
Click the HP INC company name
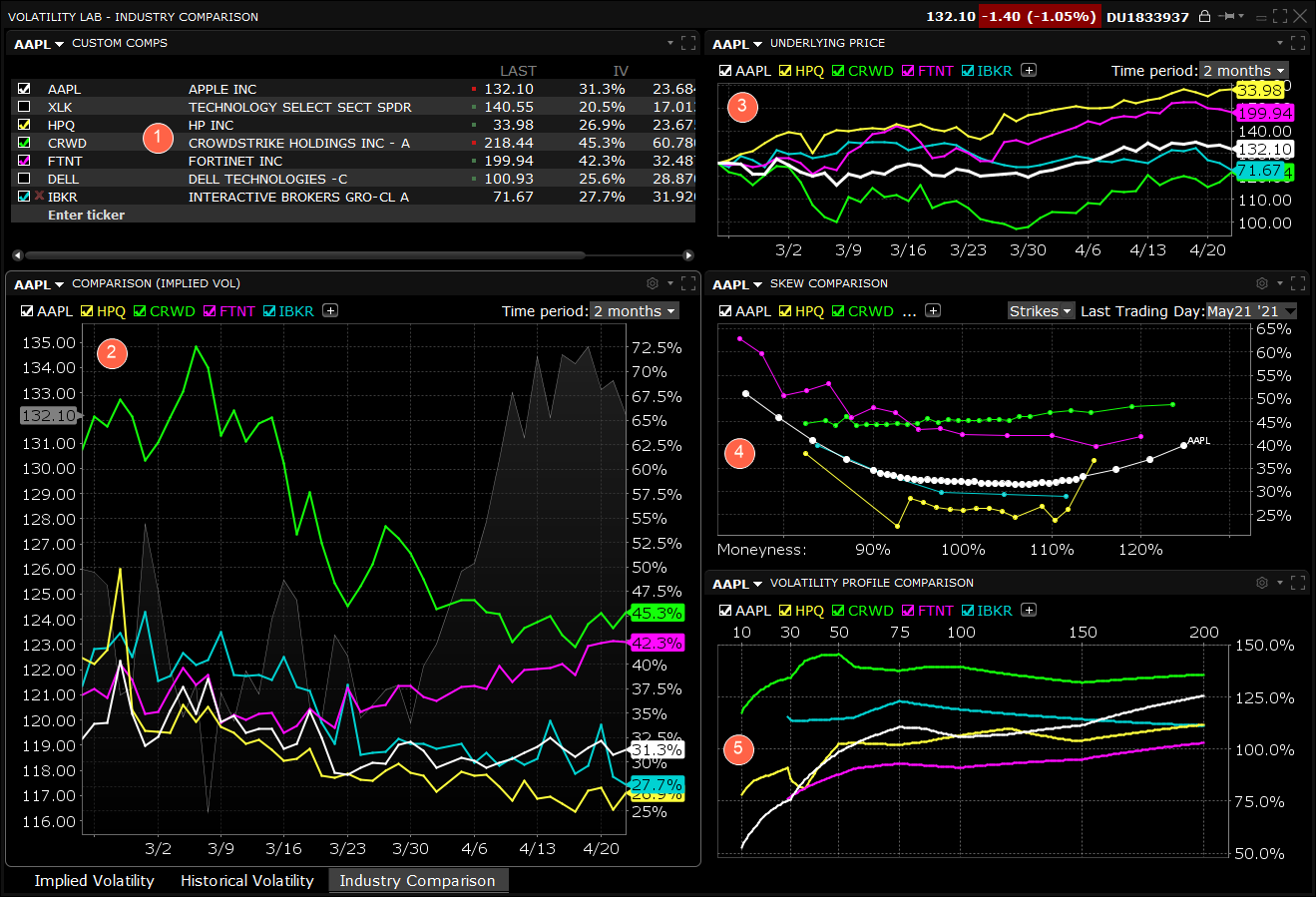(211, 125)
